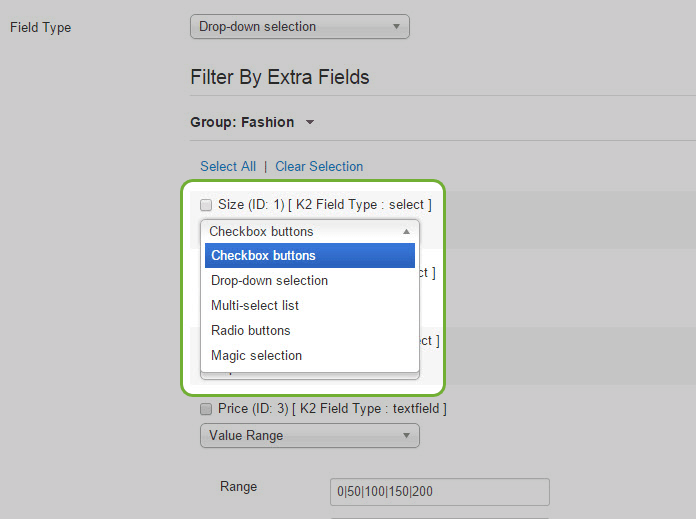Click the Filter By Extra Fields heading

tap(280, 77)
